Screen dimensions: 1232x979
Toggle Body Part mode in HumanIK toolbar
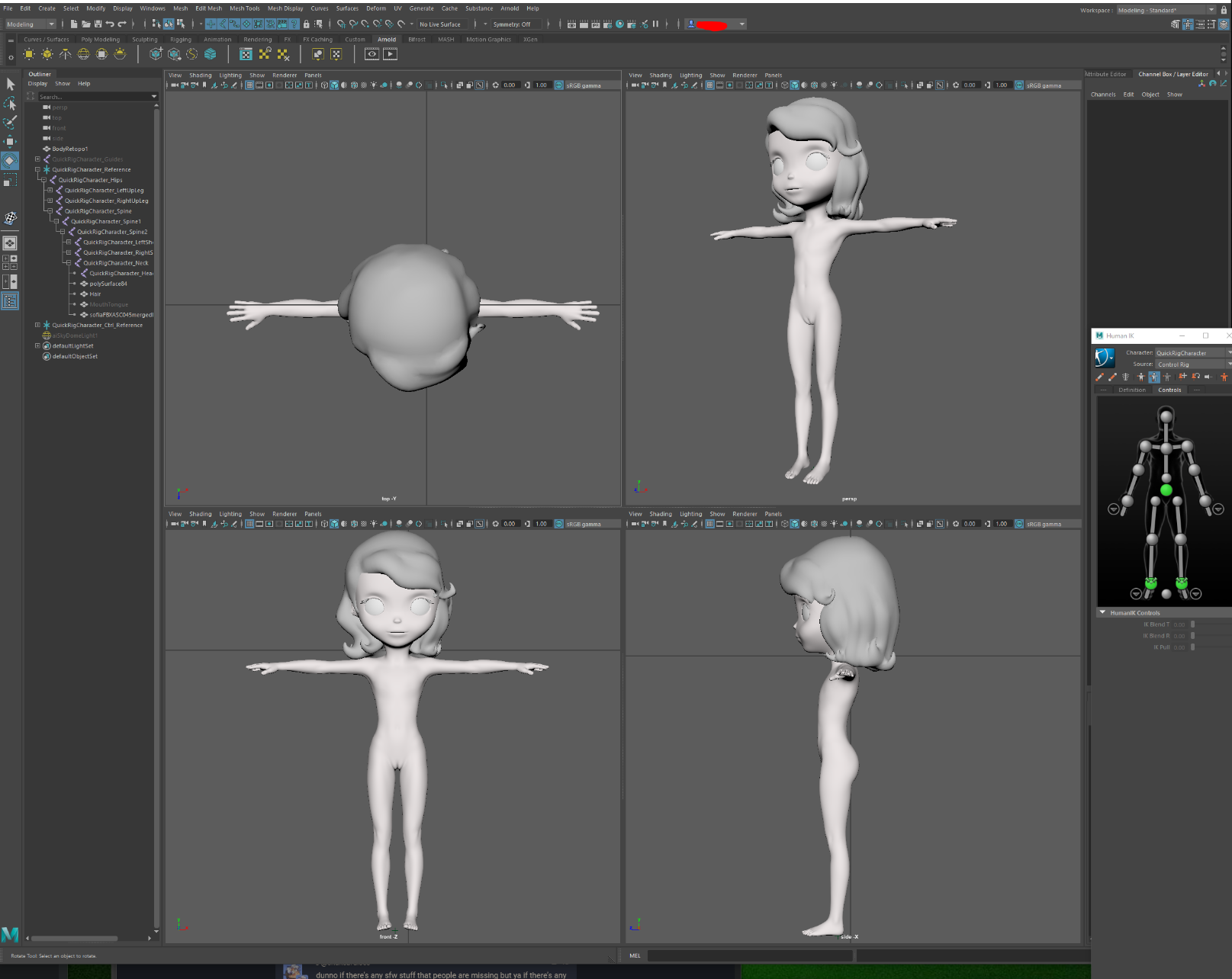click(x=1153, y=377)
